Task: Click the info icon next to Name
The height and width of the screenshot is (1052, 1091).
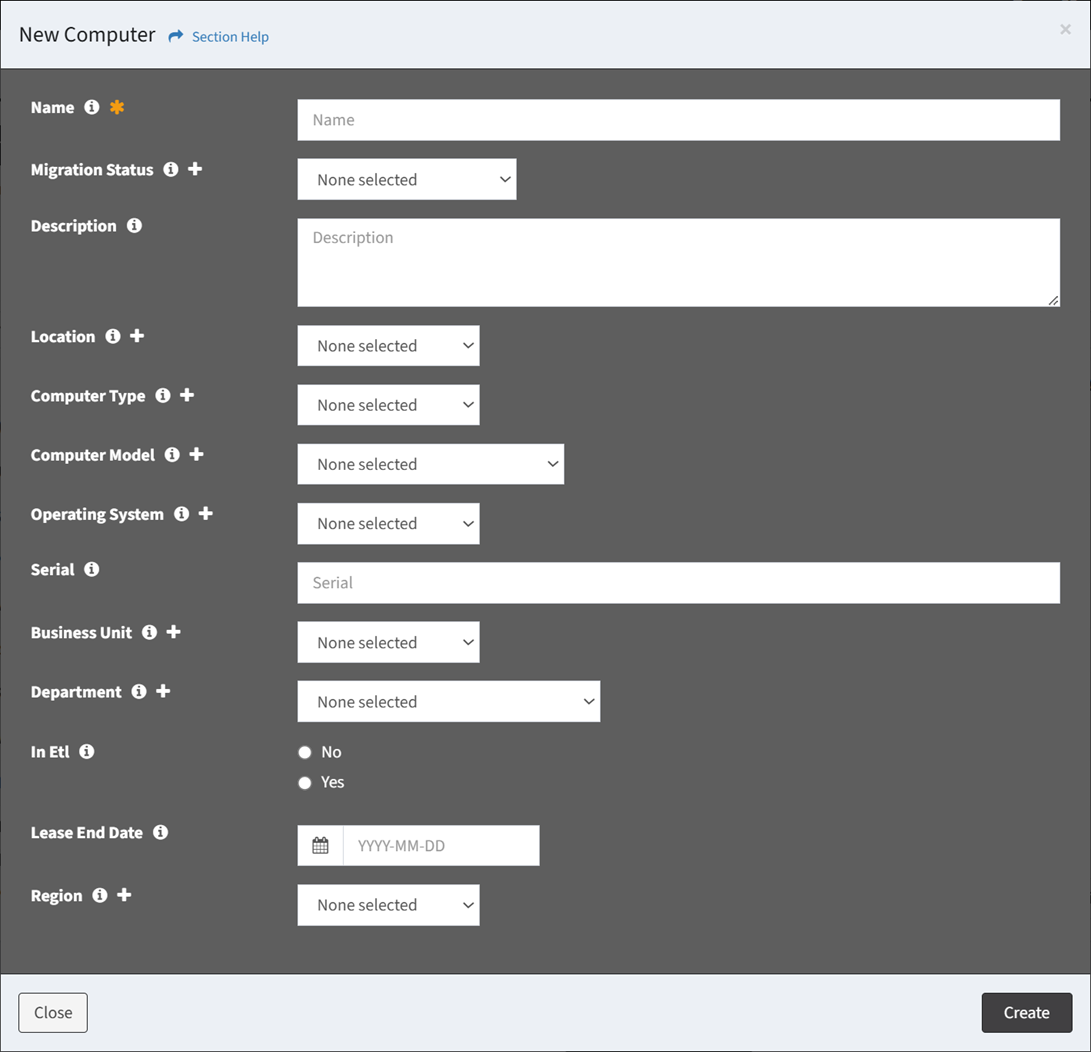Action: pos(92,107)
